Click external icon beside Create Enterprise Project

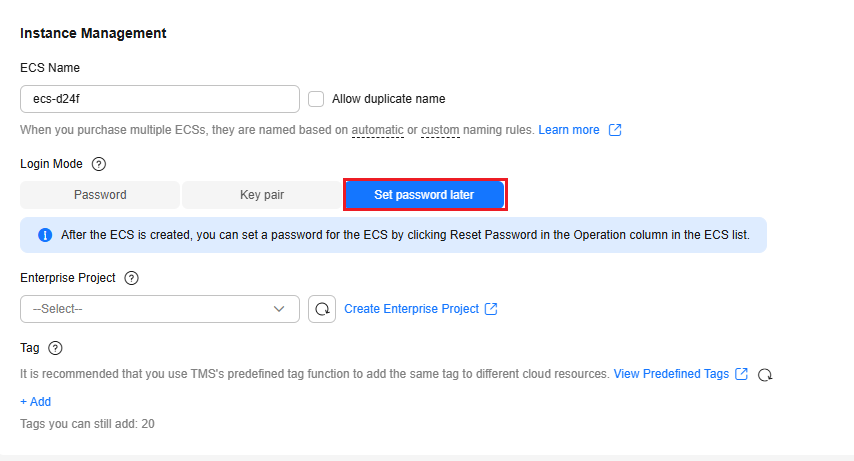coord(491,309)
